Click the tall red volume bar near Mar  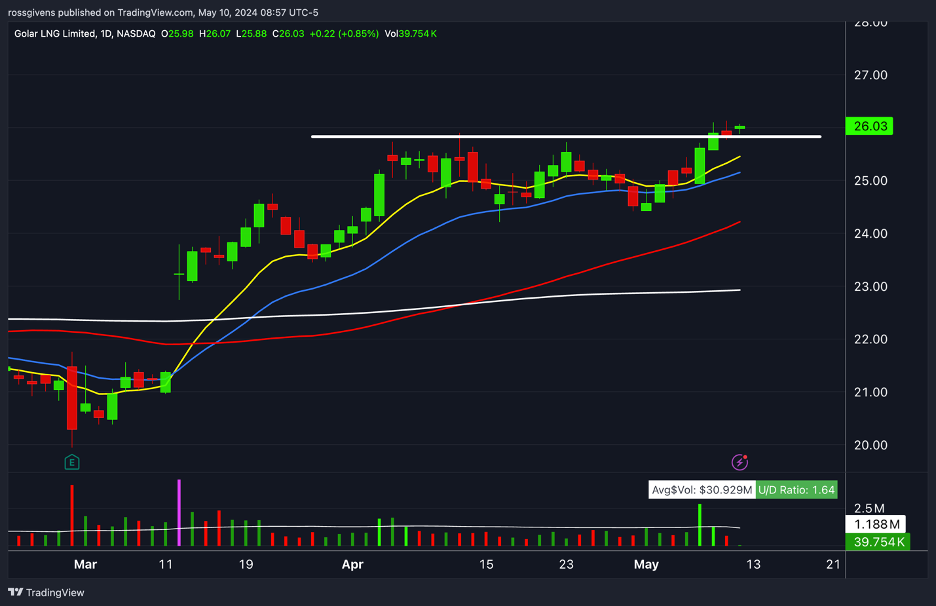click(x=72, y=515)
